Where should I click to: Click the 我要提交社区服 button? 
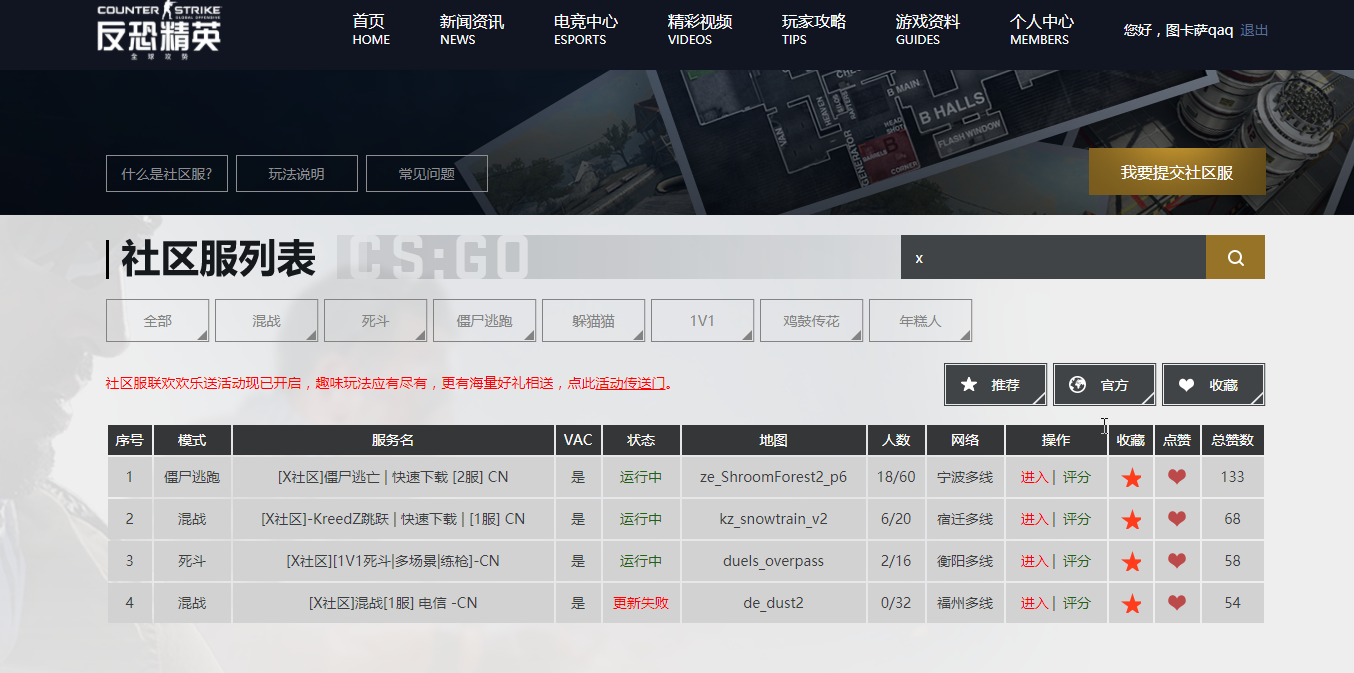point(1177,171)
